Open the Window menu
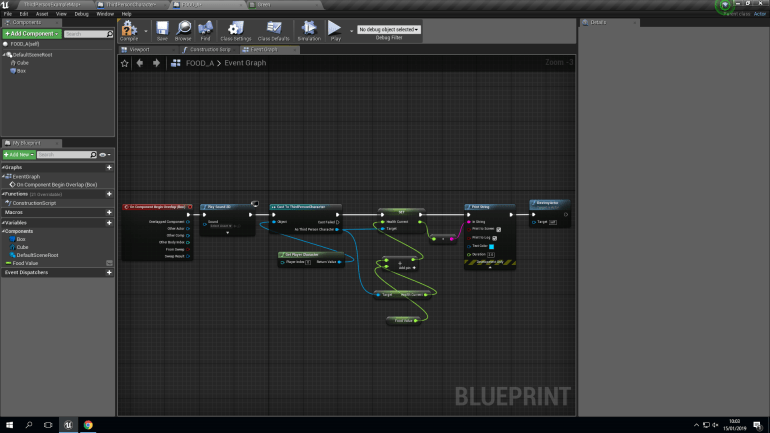 (x=105, y=14)
